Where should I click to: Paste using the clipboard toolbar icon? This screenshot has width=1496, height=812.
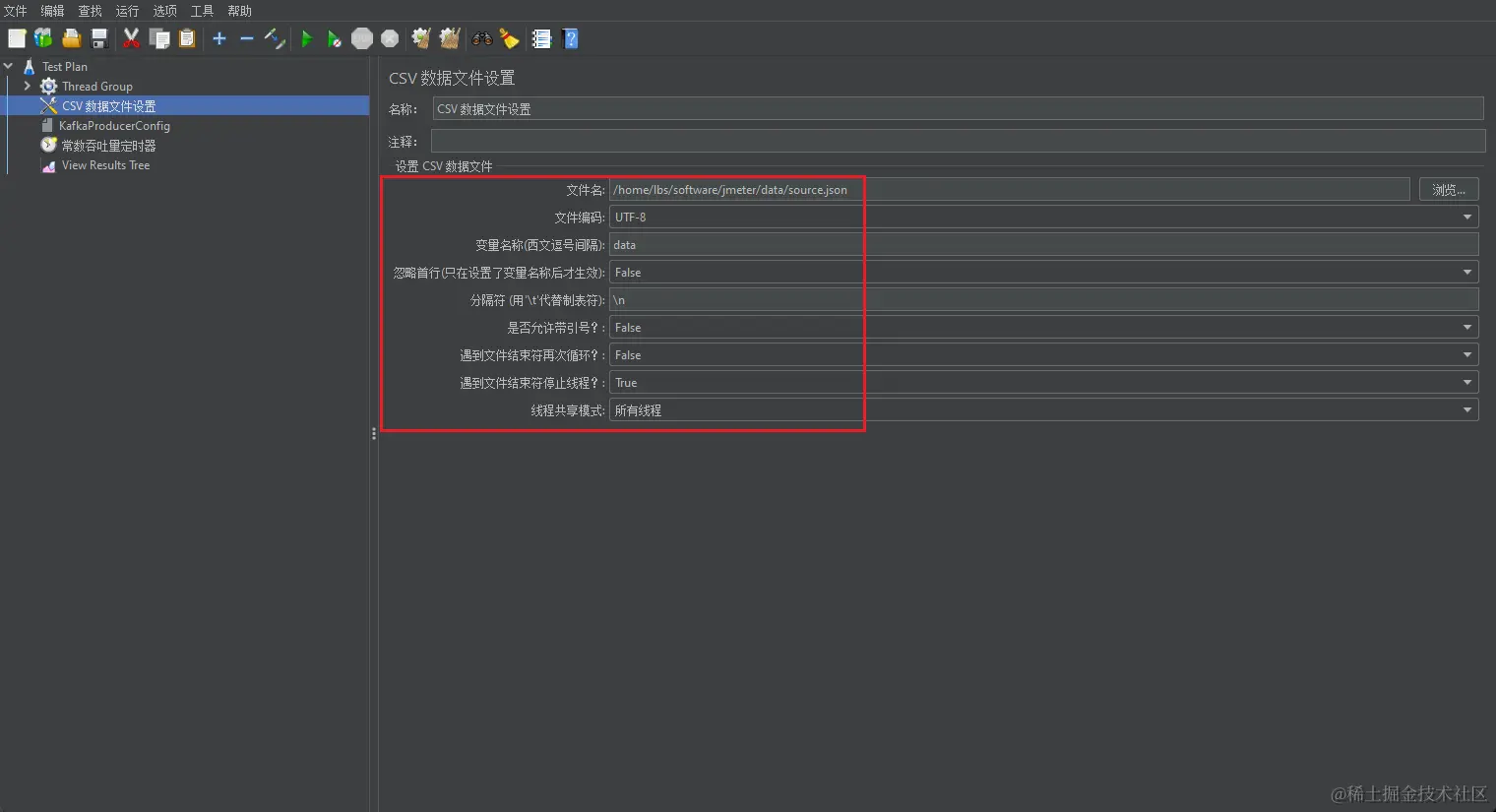coord(187,38)
